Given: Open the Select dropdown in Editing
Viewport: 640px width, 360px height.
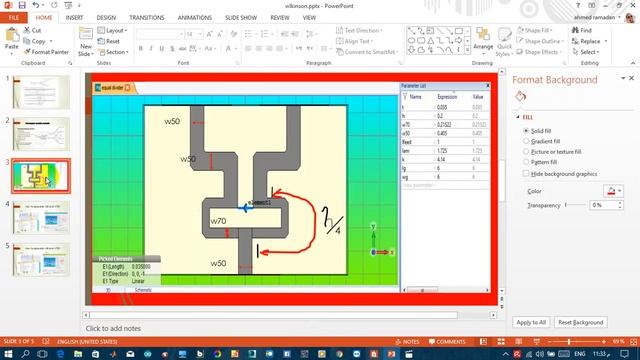Looking at the screenshot, I should click(x=586, y=52).
